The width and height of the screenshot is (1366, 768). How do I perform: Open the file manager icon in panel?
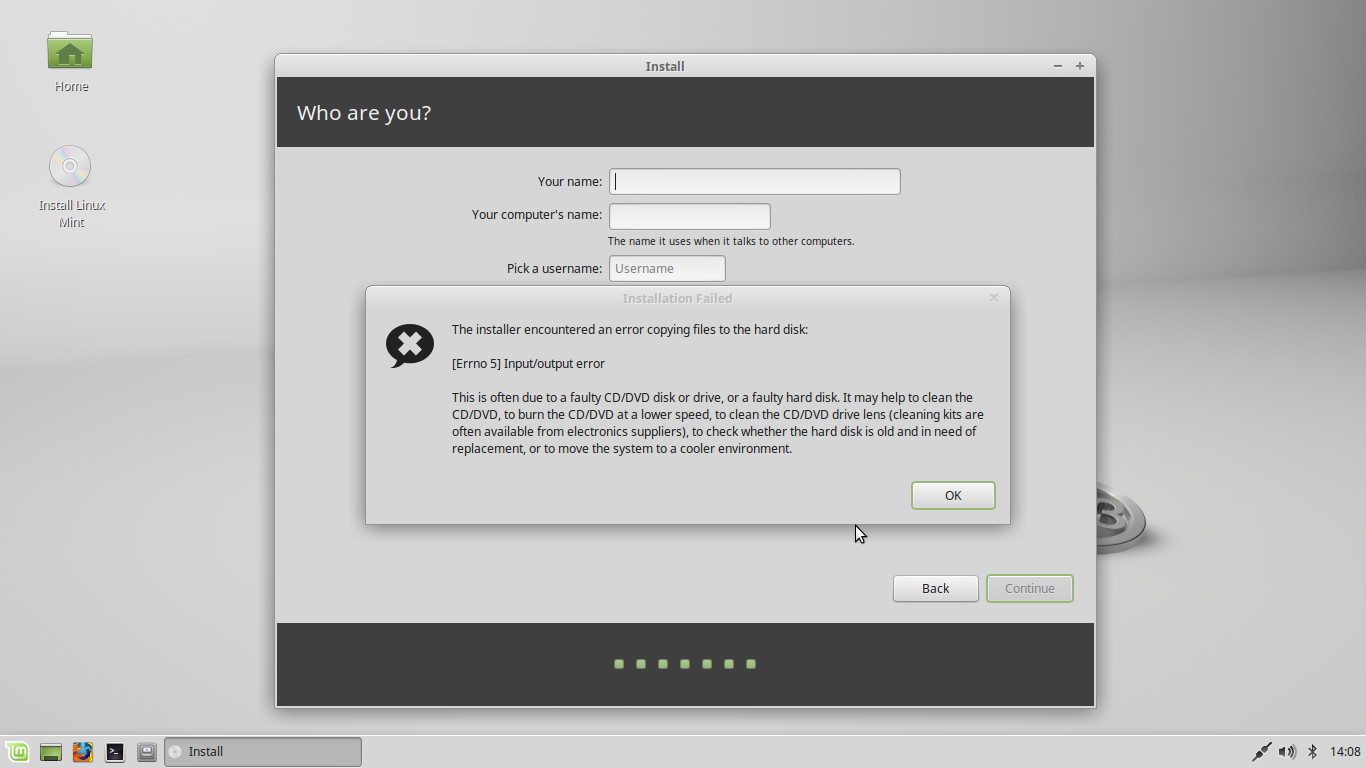point(147,751)
